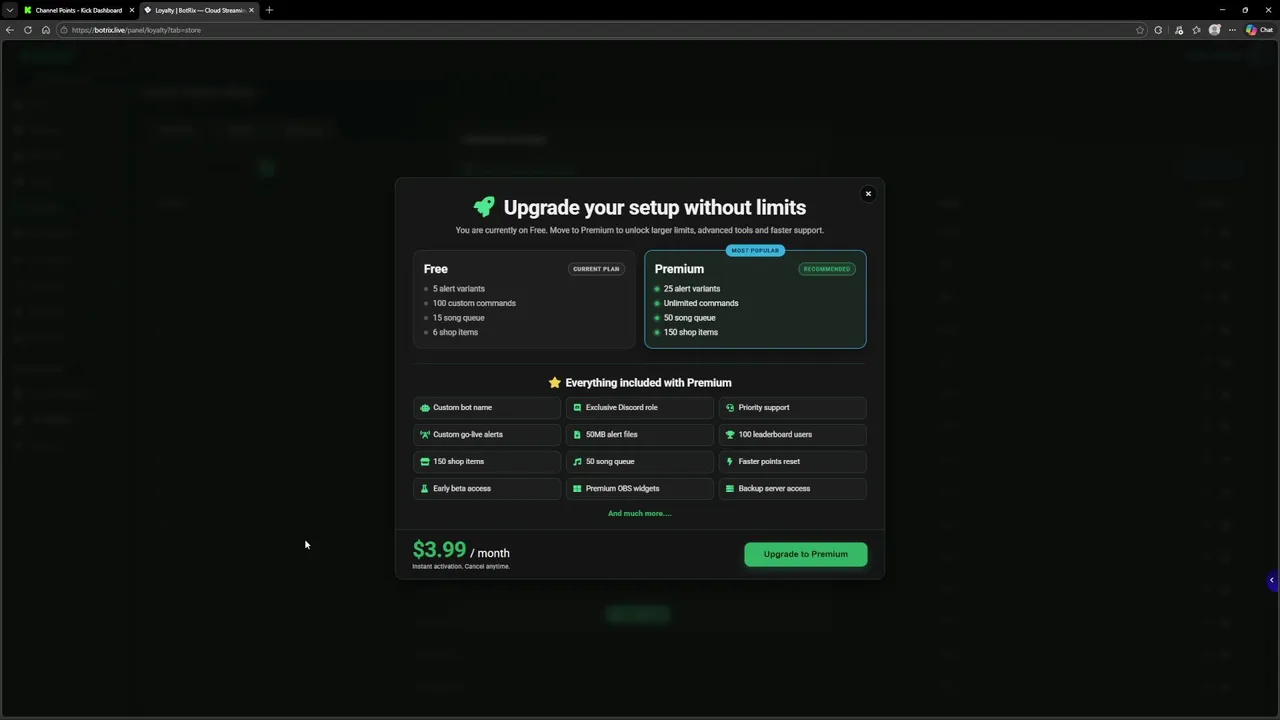1280x720 pixels.
Task: Select the Free plan card
Action: (x=524, y=299)
